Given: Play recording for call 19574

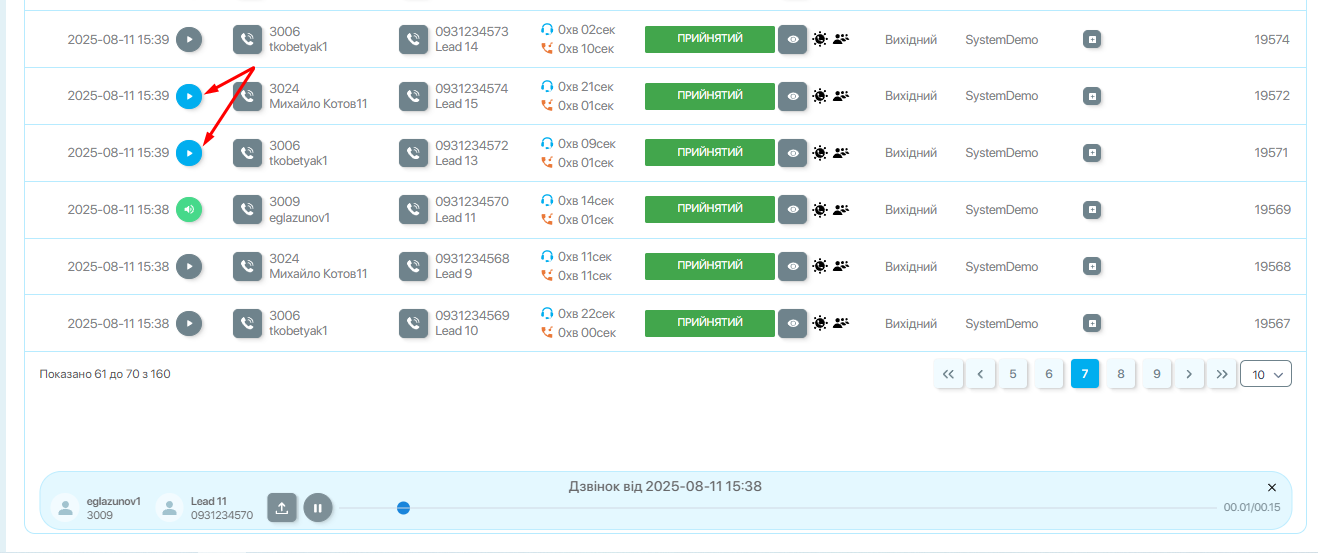Looking at the screenshot, I should 189,40.
